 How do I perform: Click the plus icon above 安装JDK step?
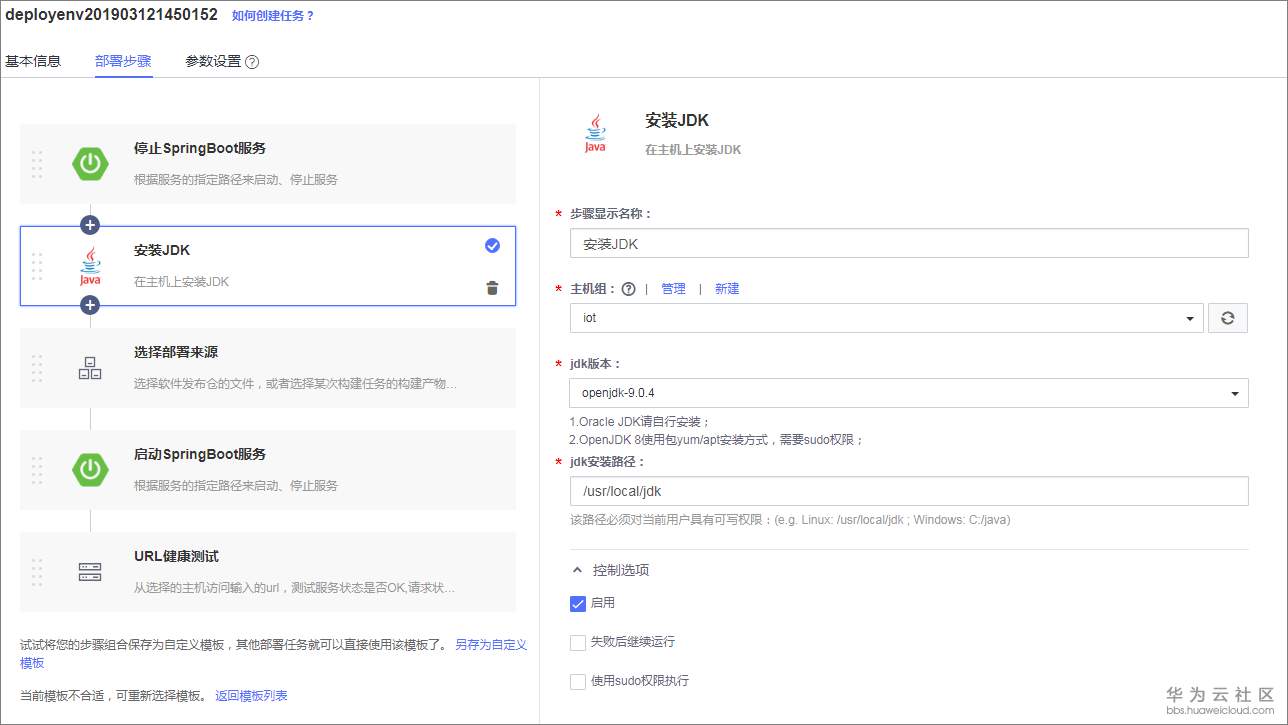click(x=90, y=225)
